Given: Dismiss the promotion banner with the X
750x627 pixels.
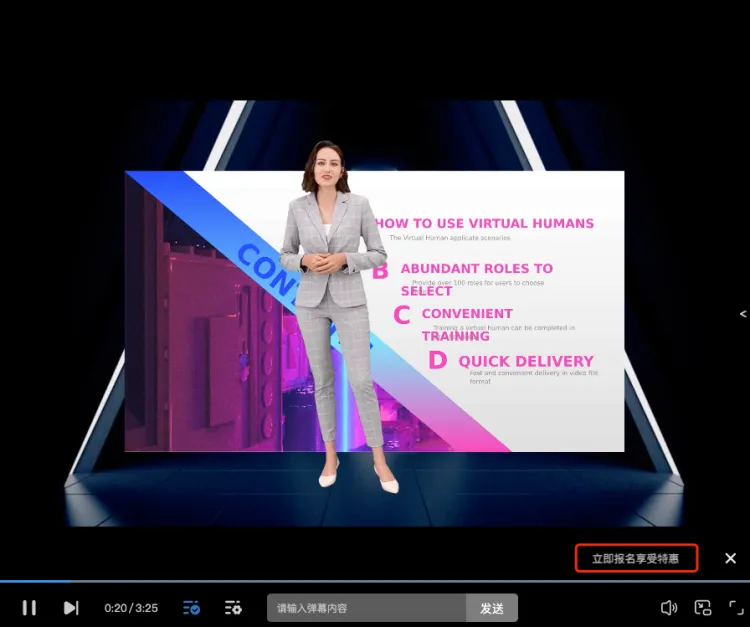Looking at the screenshot, I should coord(730,558).
